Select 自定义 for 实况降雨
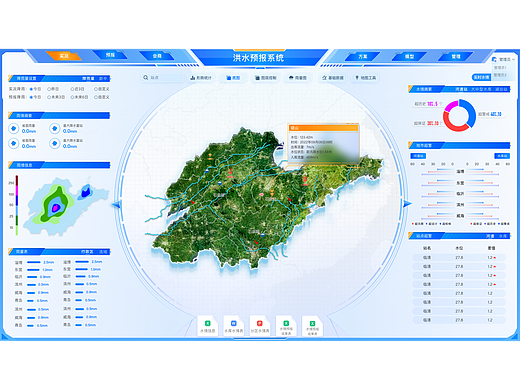The height and width of the screenshot is (390, 520). click(x=102, y=89)
